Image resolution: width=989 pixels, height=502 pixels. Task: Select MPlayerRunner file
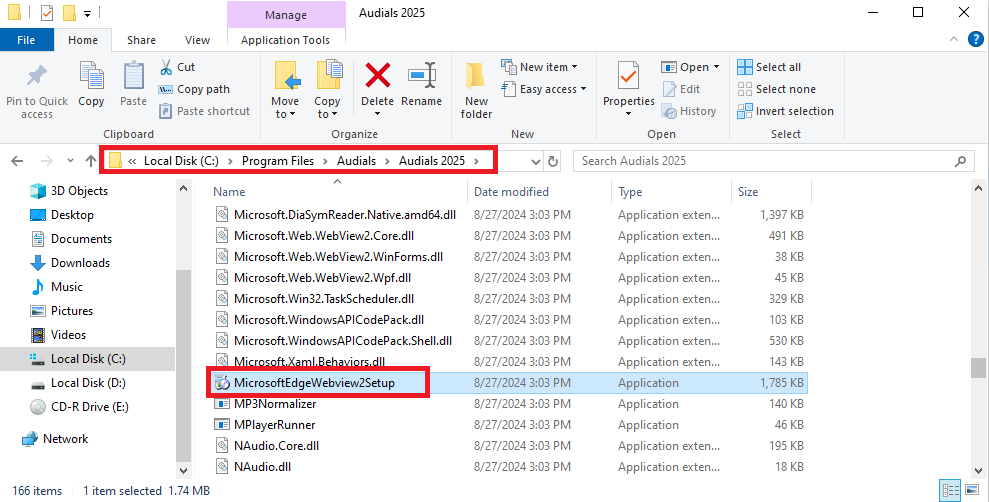(274, 424)
